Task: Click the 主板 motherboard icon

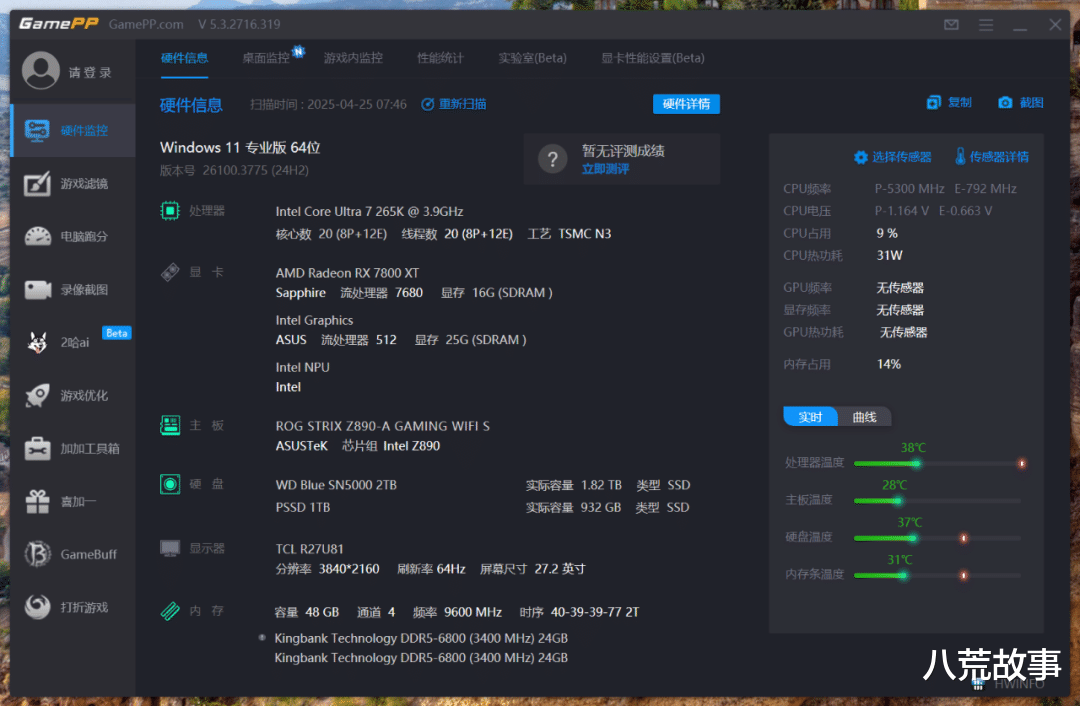Action: pos(169,425)
